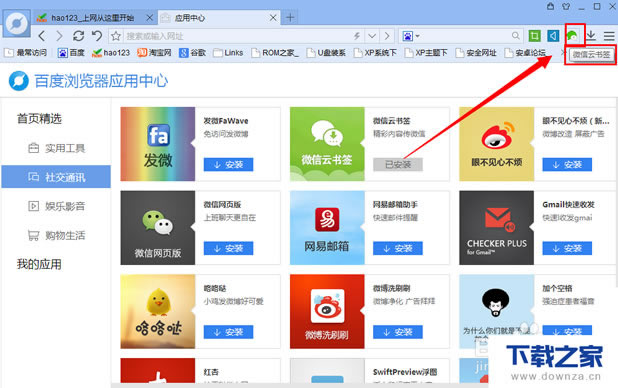Viewport: 618px width, 388px height.
Task: Click the skin shirt icon in title bar
Action: (x=566, y=6)
